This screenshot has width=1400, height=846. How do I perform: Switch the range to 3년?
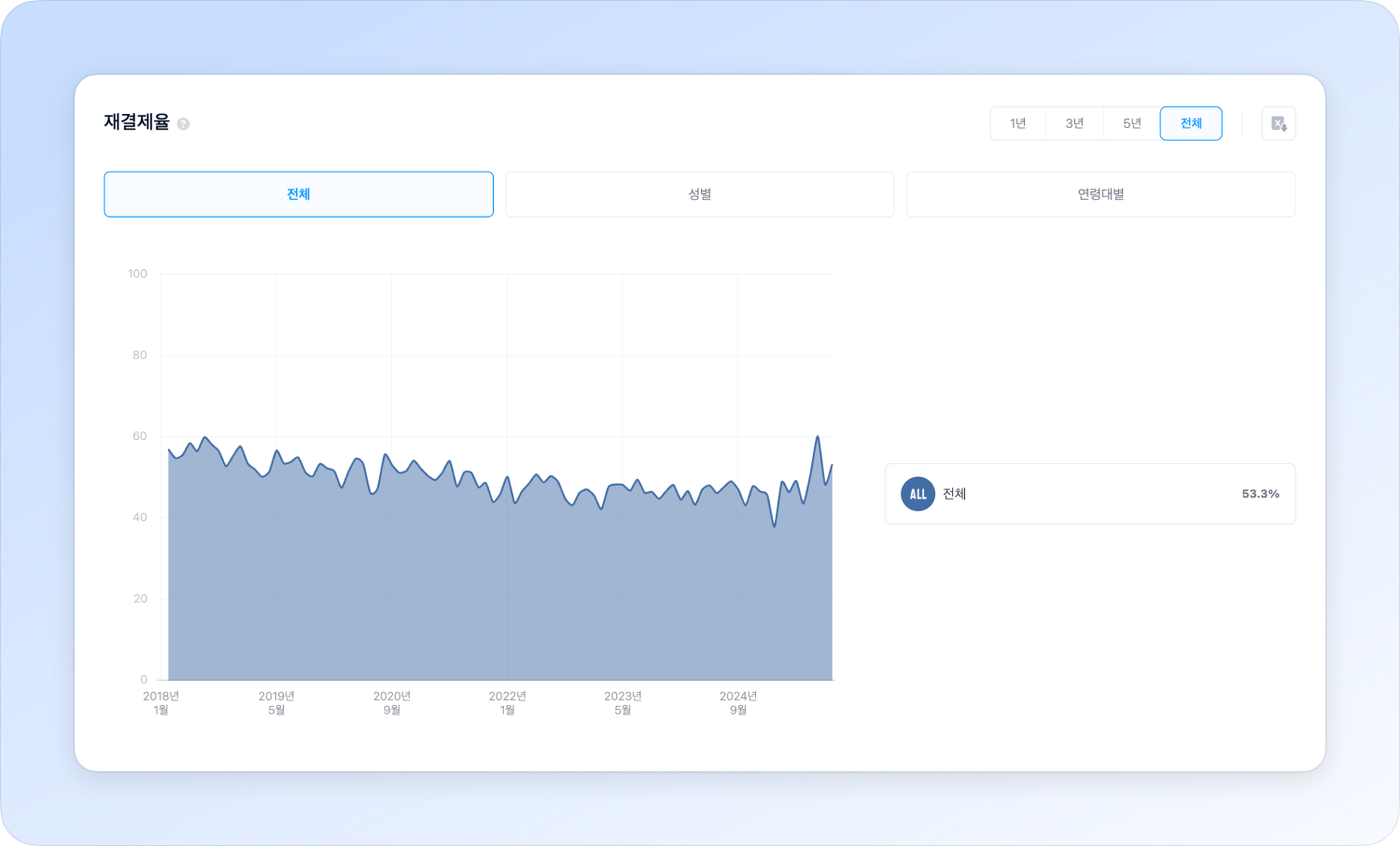pos(1074,123)
